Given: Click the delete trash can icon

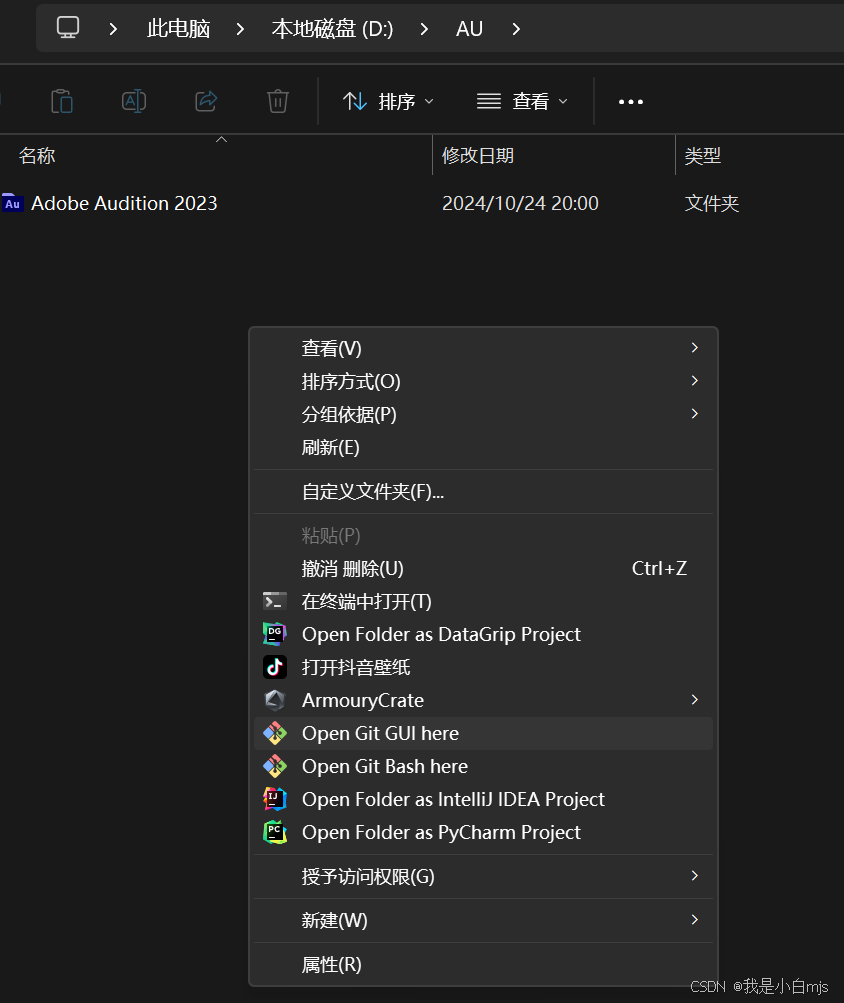Looking at the screenshot, I should 278,101.
